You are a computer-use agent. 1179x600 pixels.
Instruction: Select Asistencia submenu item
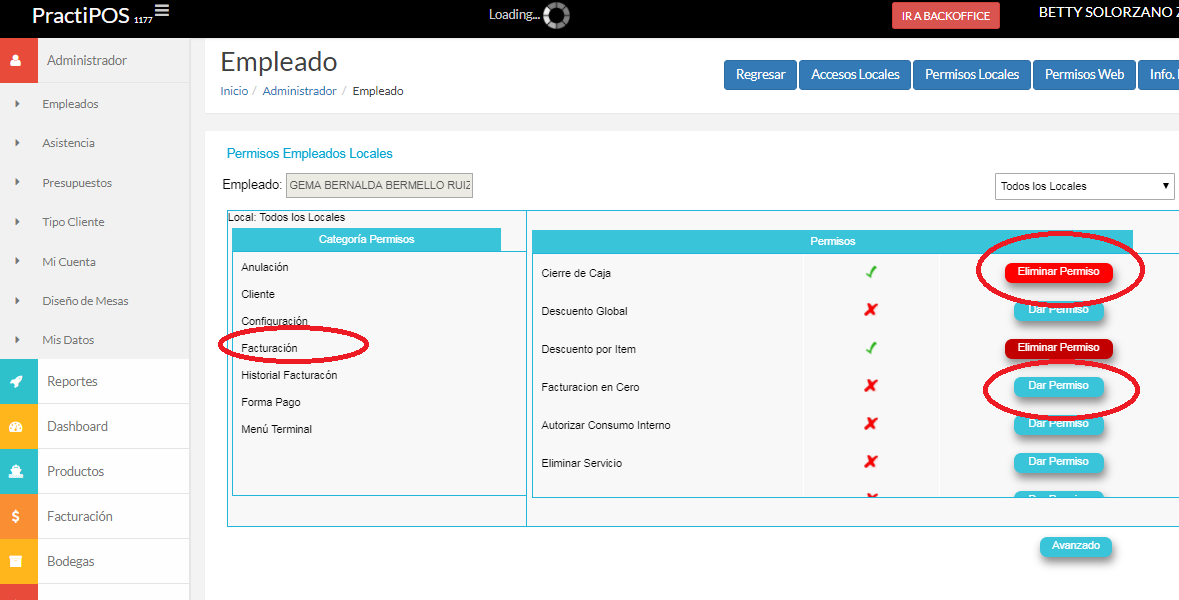tap(68, 143)
